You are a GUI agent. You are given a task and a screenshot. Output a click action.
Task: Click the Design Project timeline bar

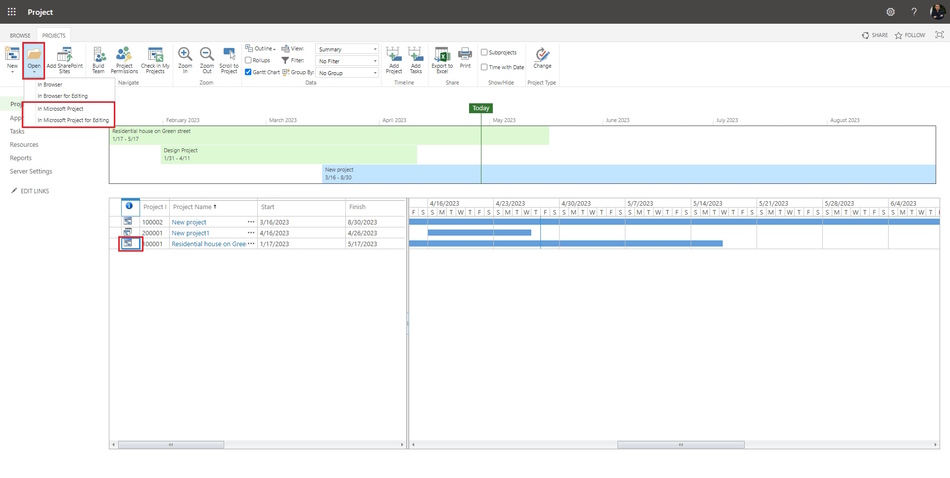point(289,154)
